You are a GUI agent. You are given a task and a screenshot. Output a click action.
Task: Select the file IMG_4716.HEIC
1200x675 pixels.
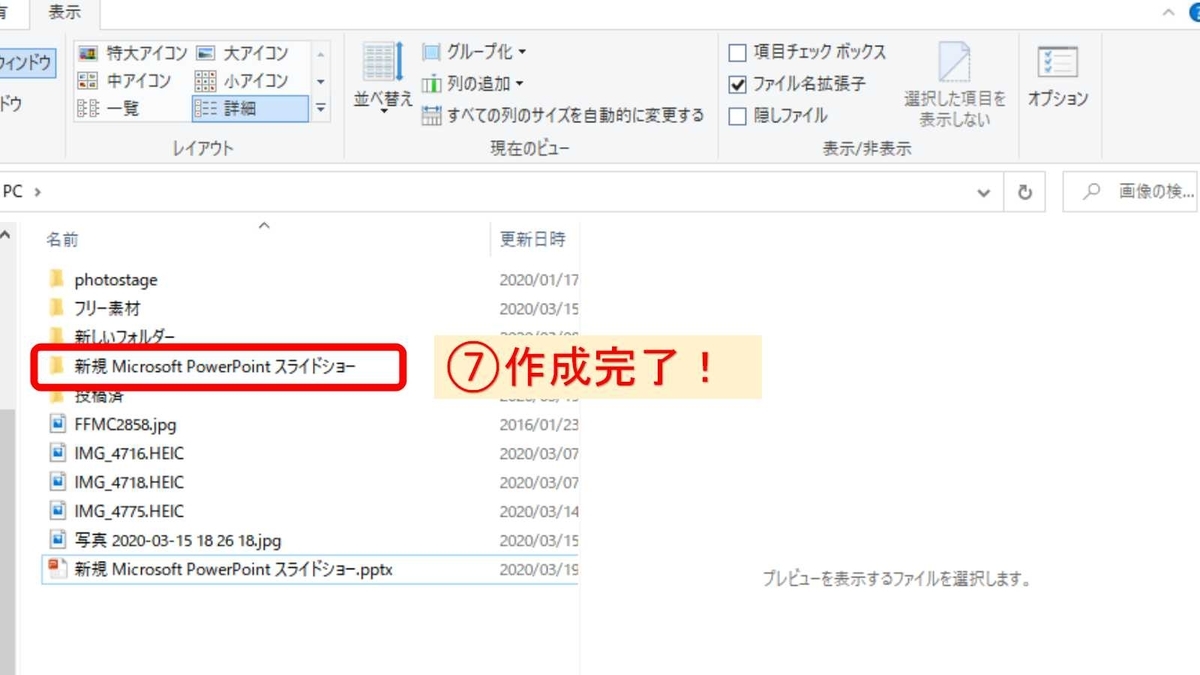pos(129,453)
